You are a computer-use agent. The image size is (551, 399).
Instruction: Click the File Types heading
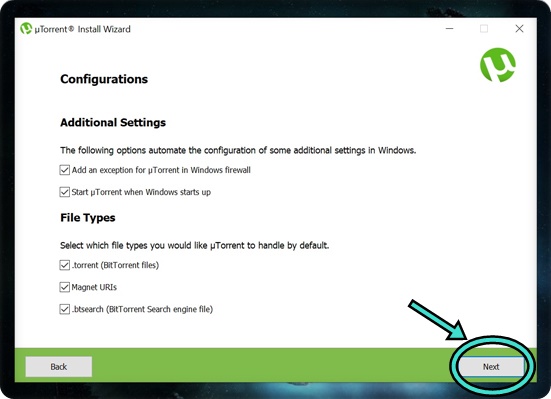(87, 218)
